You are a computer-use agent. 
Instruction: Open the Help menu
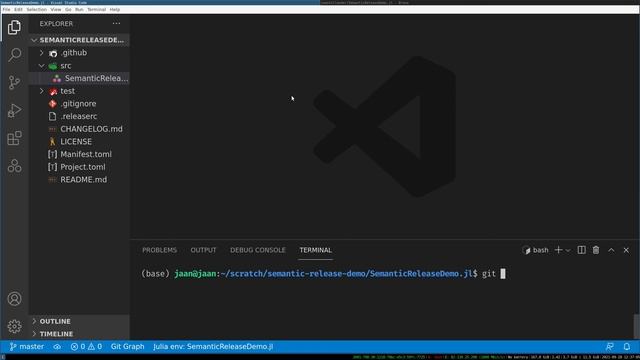point(115,9)
